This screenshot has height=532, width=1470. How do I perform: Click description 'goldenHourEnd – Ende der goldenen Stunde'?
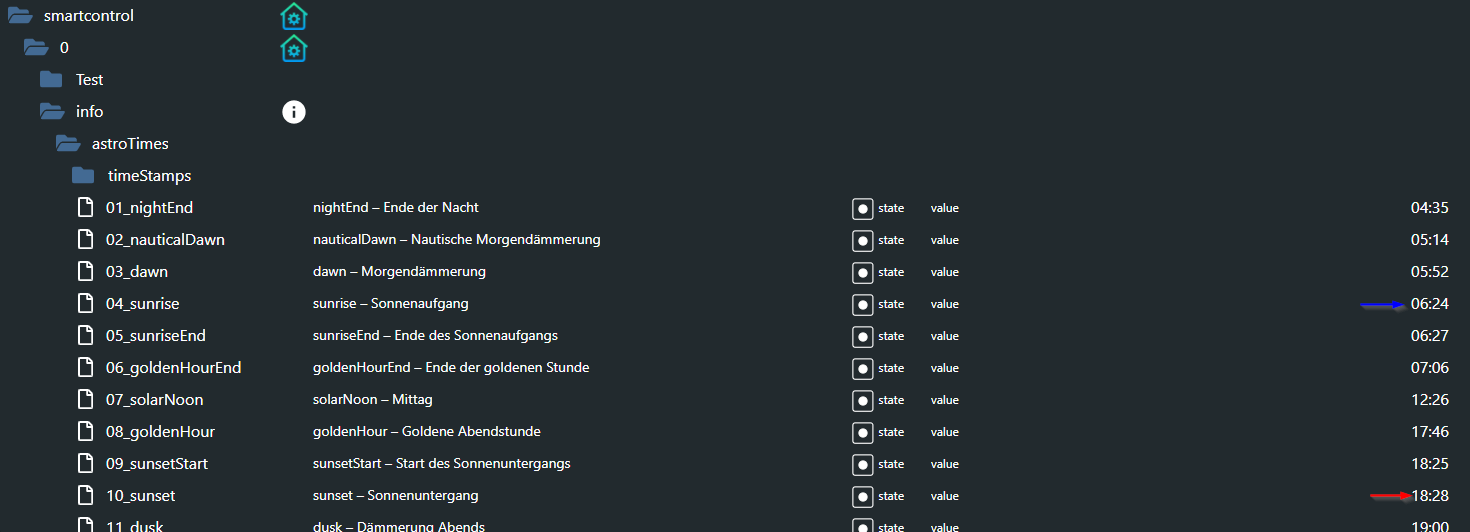[x=451, y=368]
